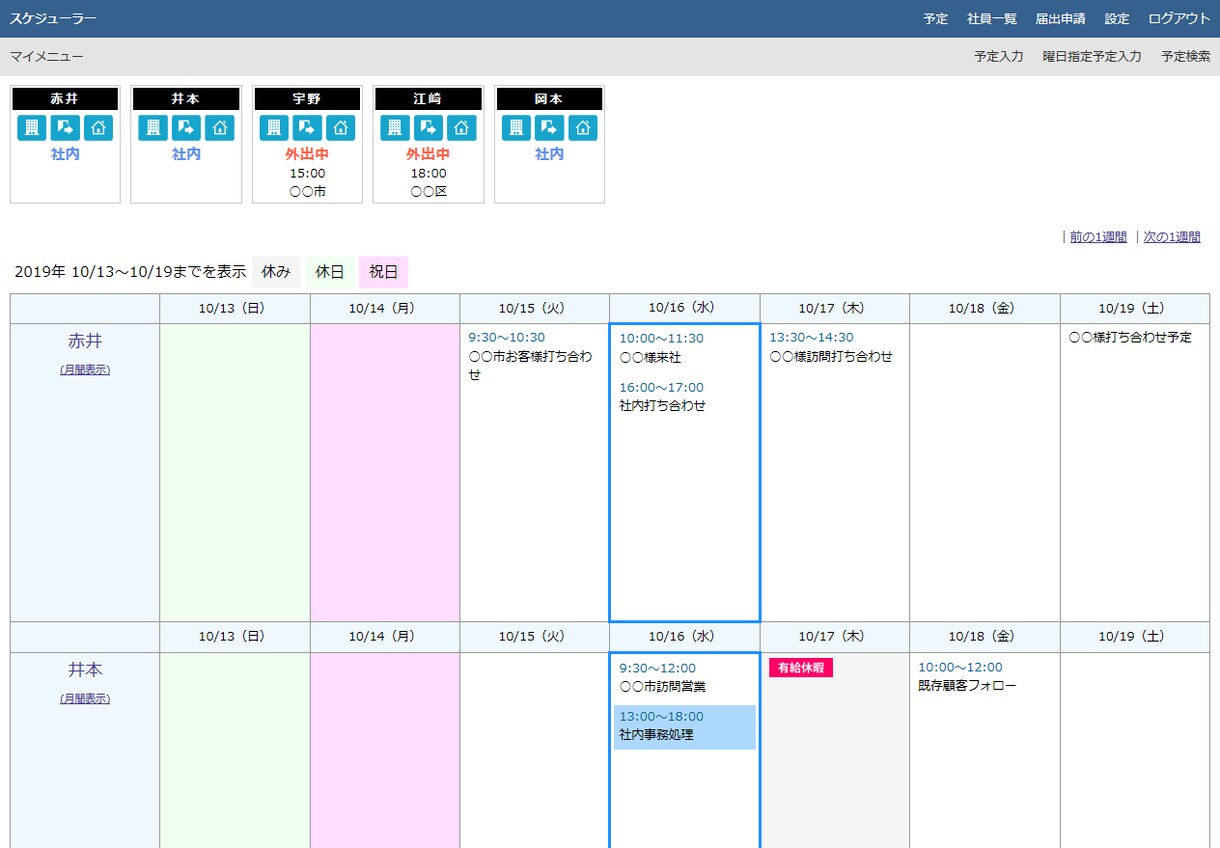1220x848 pixels.
Task: Open 月間表示 for 赤井
Action: pyautogui.click(x=85, y=370)
